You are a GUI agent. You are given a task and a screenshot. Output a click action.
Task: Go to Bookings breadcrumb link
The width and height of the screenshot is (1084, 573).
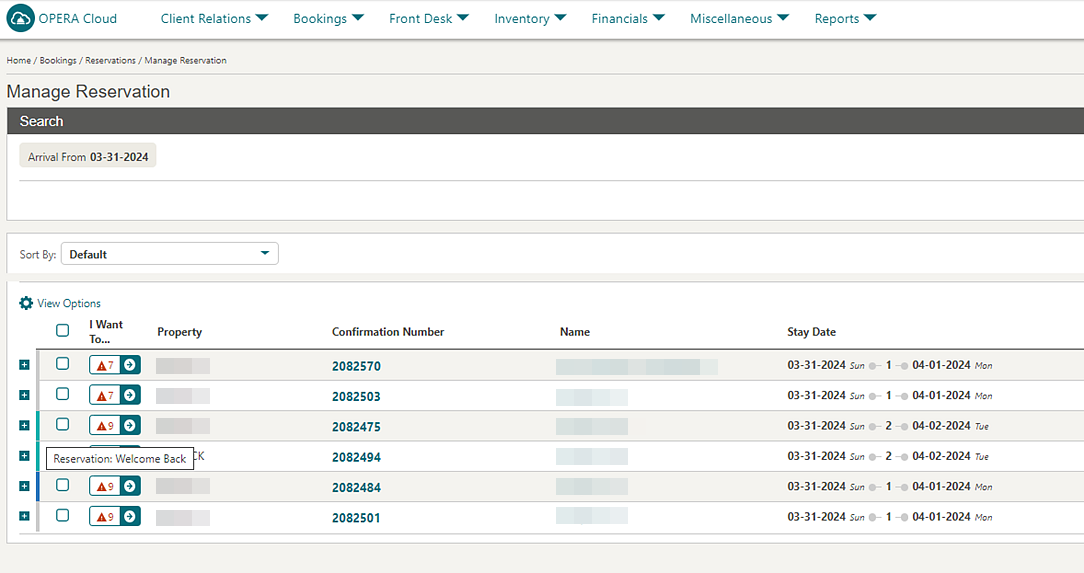pyautogui.click(x=58, y=61)
